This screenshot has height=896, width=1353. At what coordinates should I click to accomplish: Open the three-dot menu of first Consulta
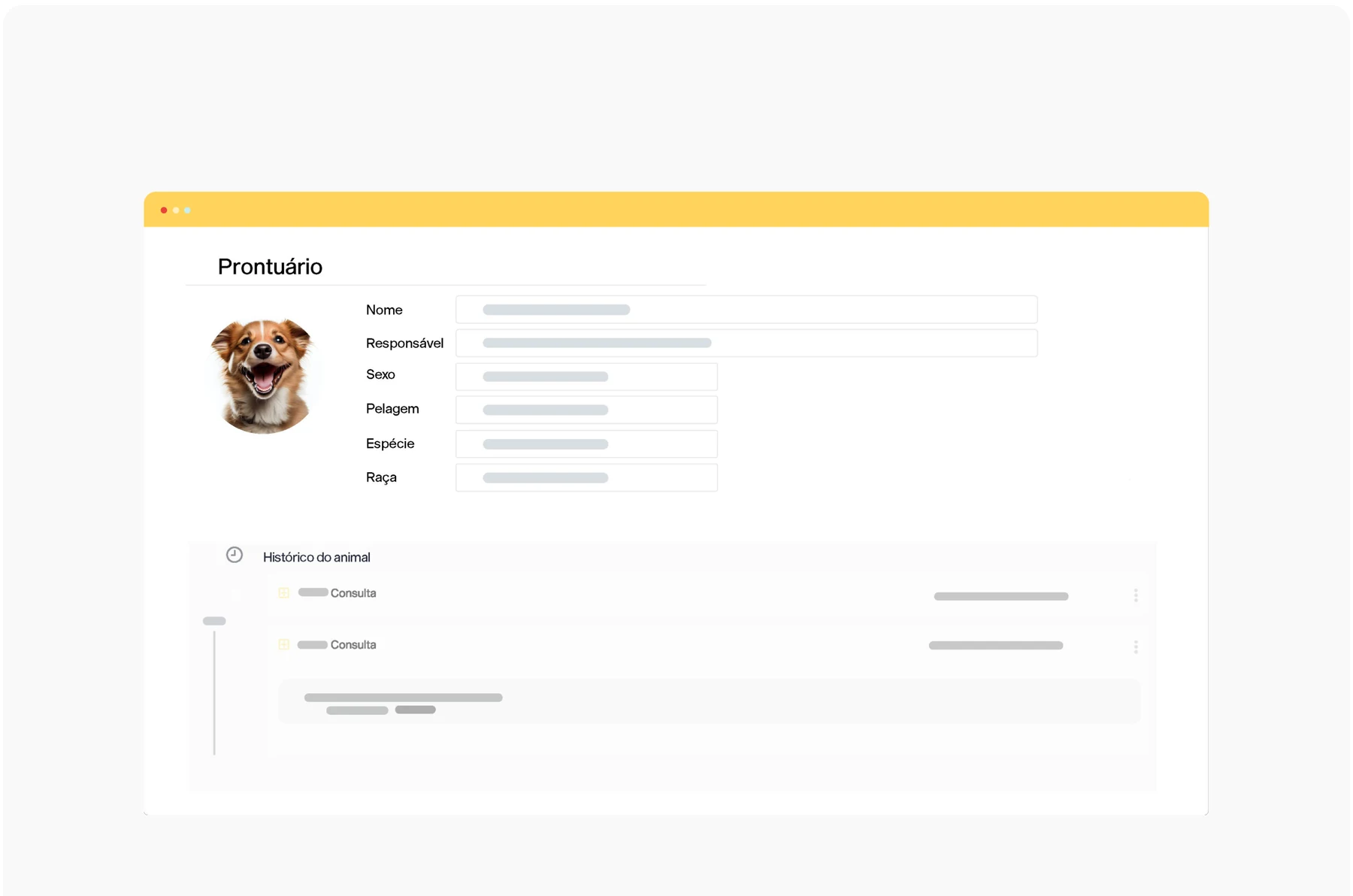[x=1136, y=595]
